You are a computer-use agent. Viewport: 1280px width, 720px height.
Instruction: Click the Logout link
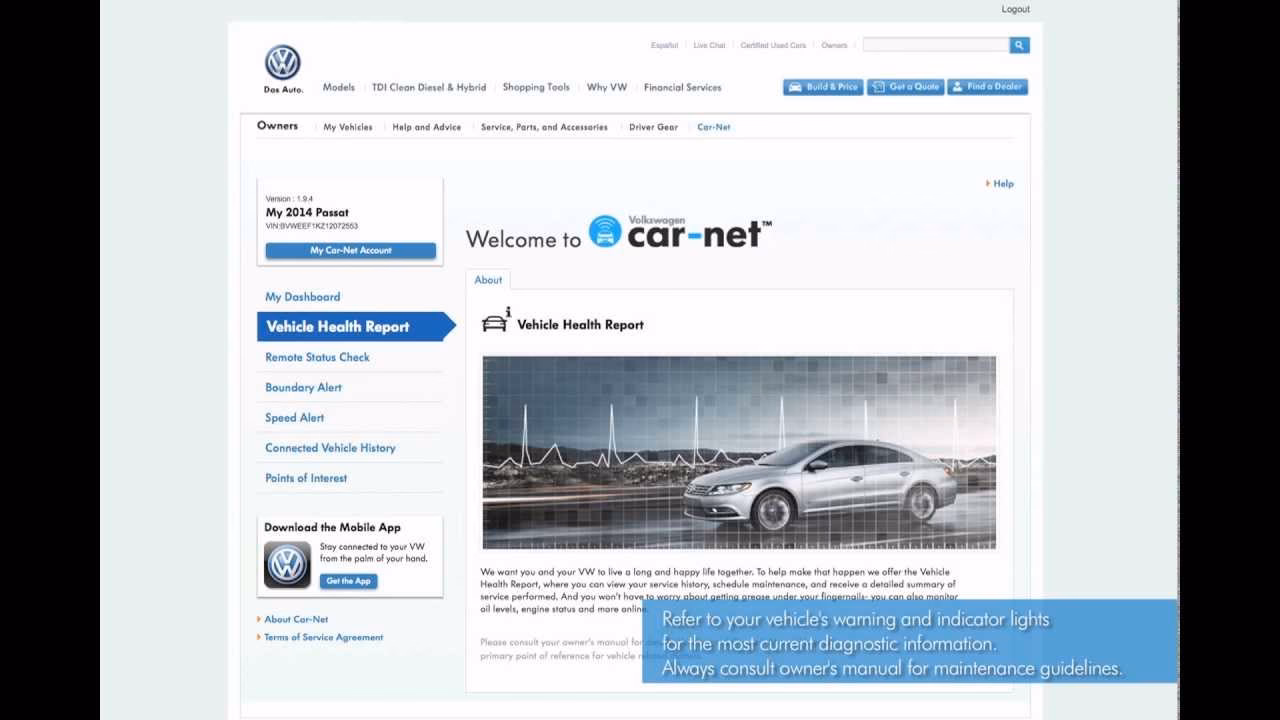1015,9
